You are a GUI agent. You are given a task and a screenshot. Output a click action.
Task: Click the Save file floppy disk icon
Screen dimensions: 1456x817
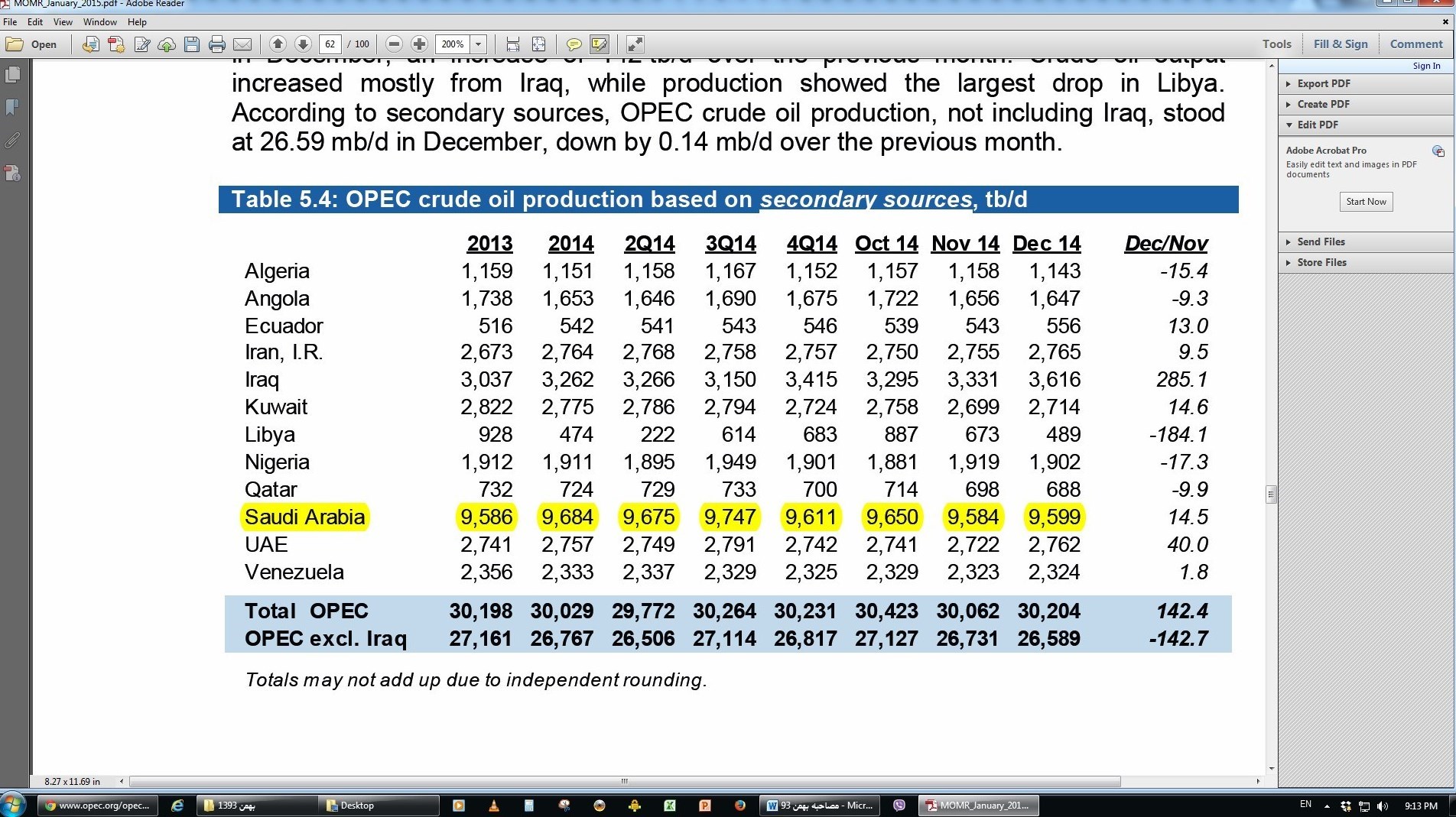(x=192, y=44)
